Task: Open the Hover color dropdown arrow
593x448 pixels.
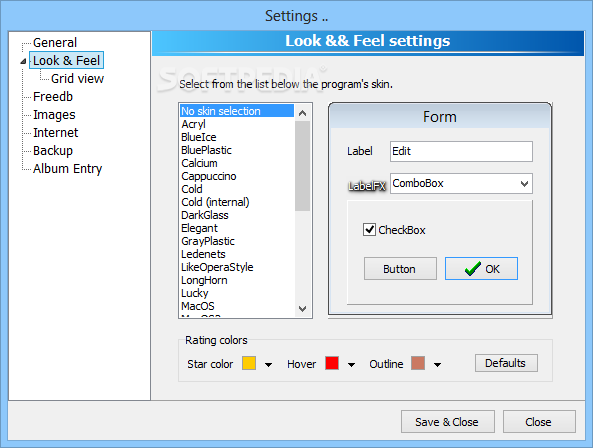Action: 351,365
